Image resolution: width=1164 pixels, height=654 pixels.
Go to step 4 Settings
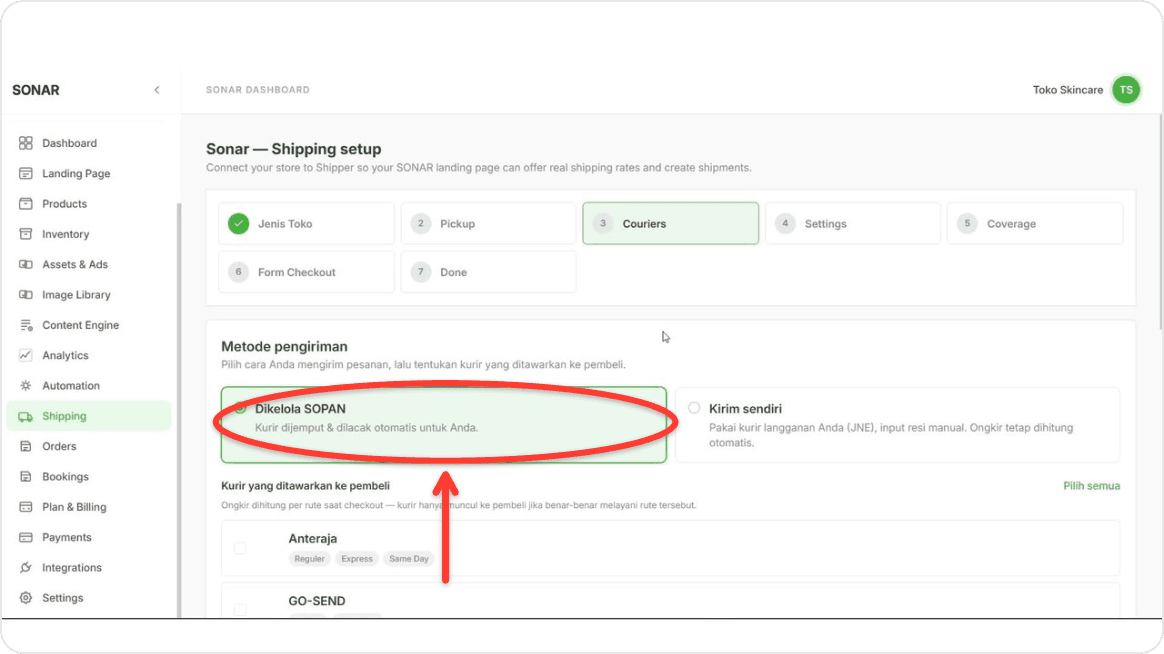[853, 223]
